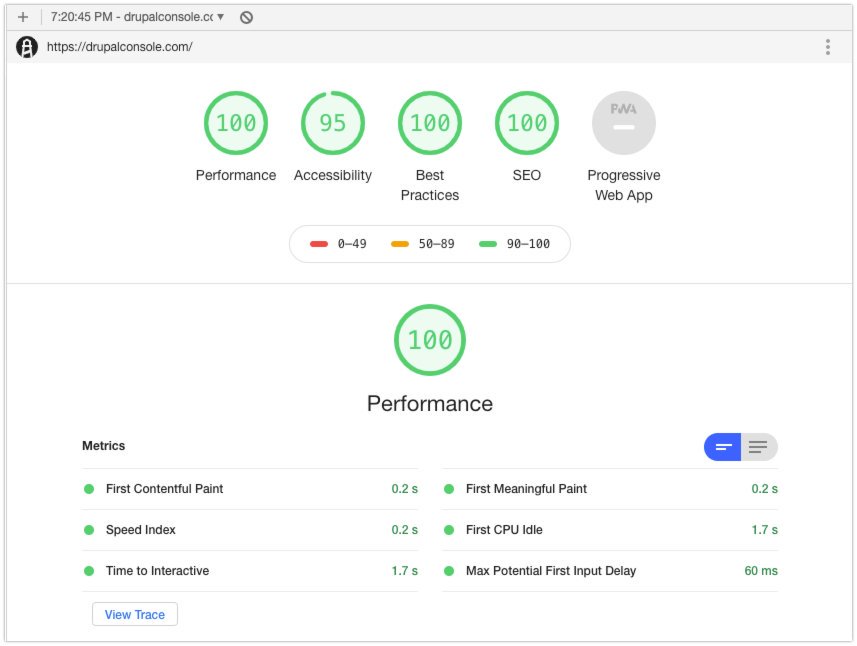The image size is (857, 646).
Task: Click the clear all reports icon
Action: point(246,17)
